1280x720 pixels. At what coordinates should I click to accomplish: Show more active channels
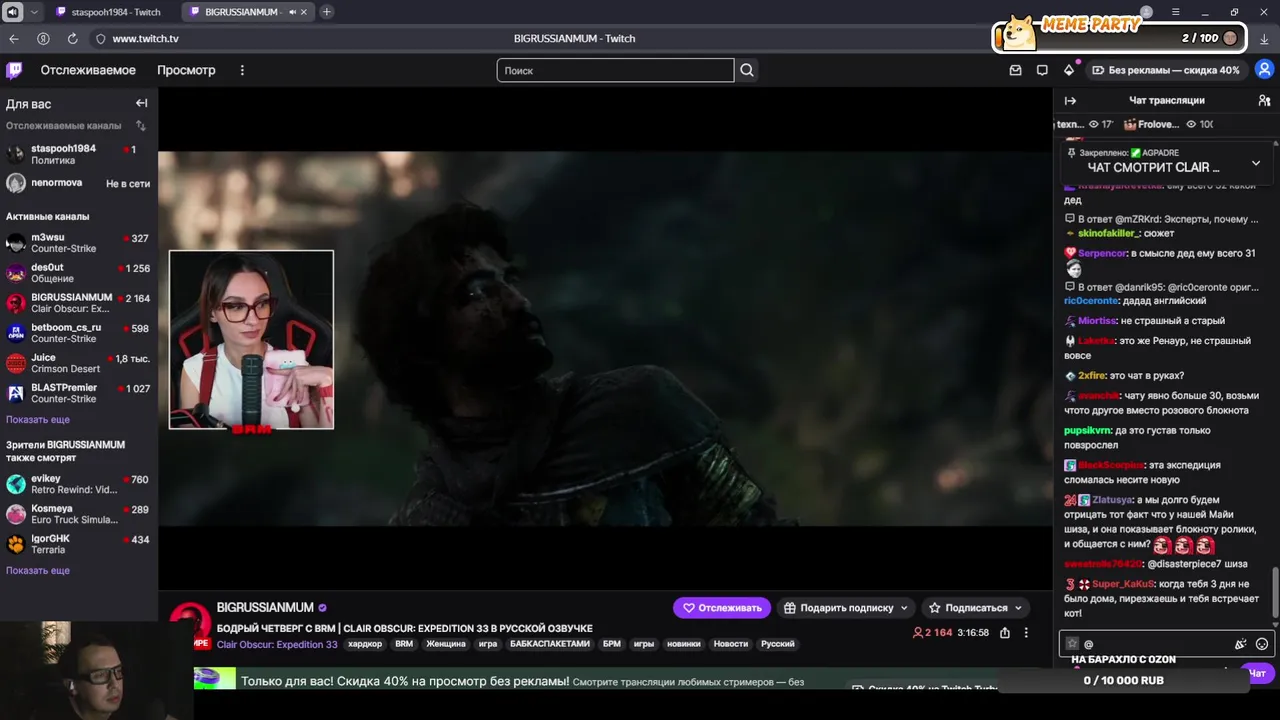pyautogui.click(x=38, y=420)
